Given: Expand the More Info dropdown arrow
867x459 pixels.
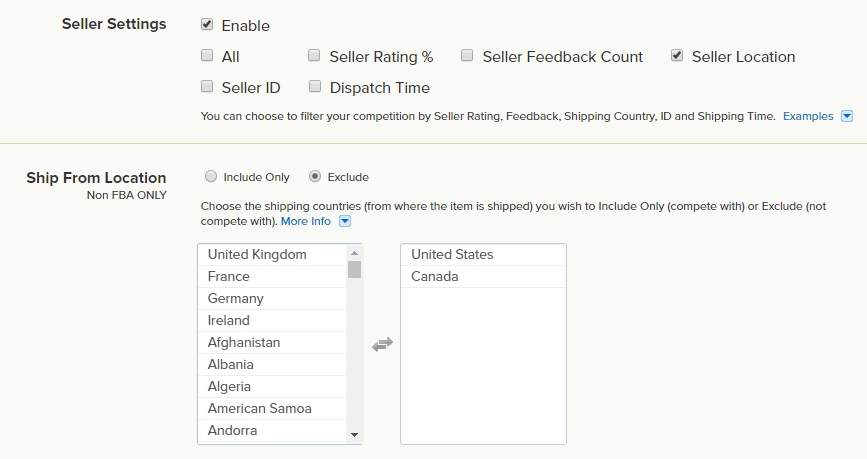Looking at the screenshot, I should [345, 221].
